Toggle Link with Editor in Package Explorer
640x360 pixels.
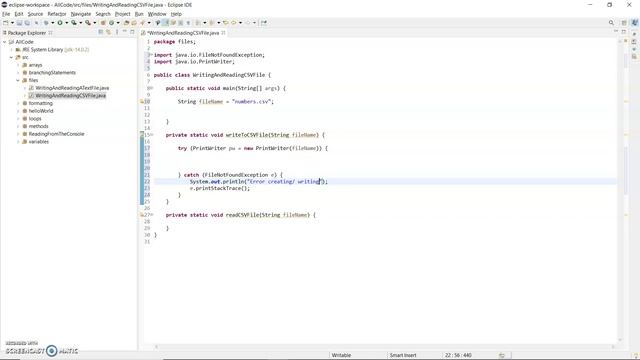coord(108,32)
